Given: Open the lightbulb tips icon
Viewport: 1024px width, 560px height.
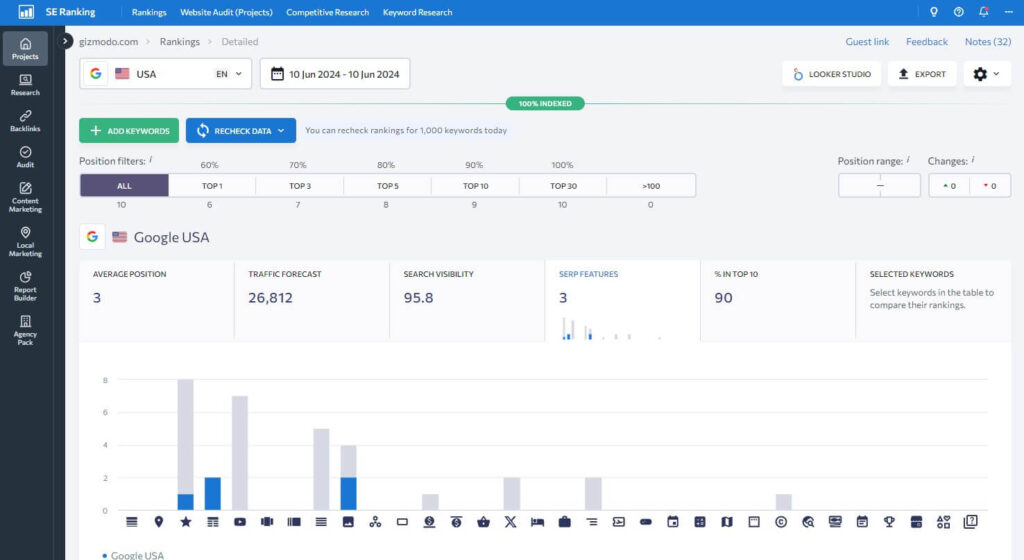Looking at the screenshot, I should click(934, 12).
